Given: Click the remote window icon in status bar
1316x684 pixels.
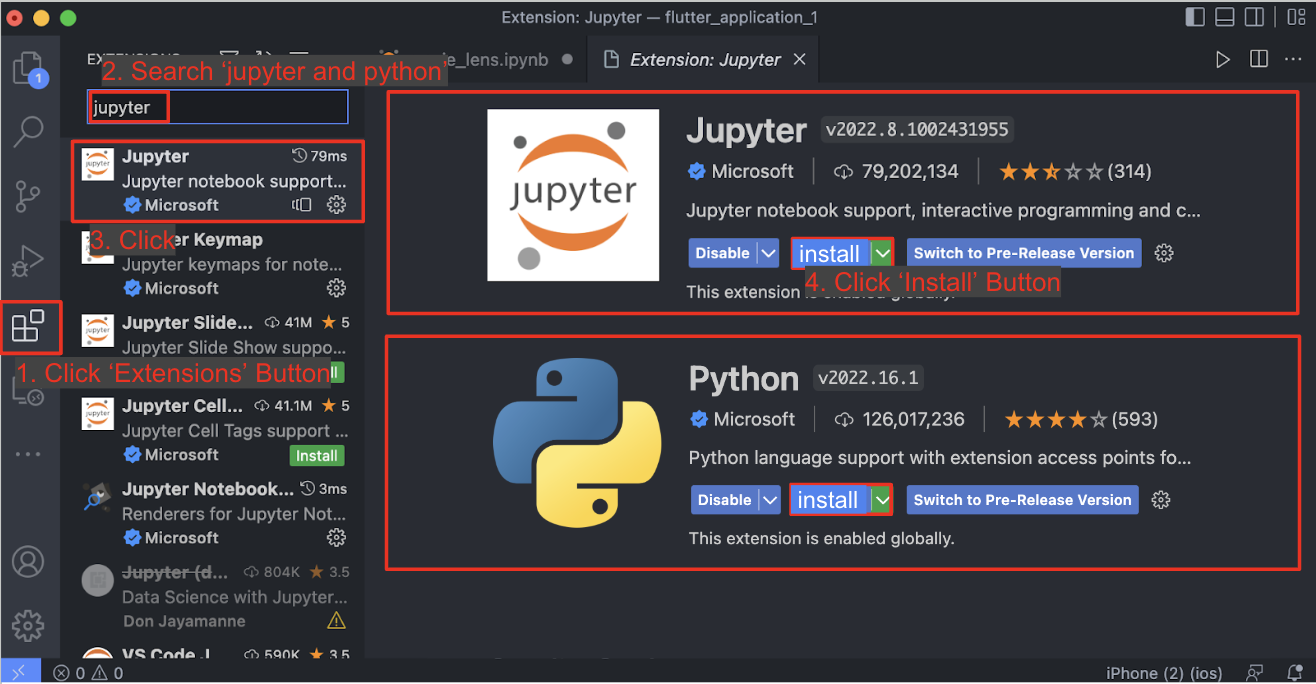Looking at the screenshot, I should 19,672.
